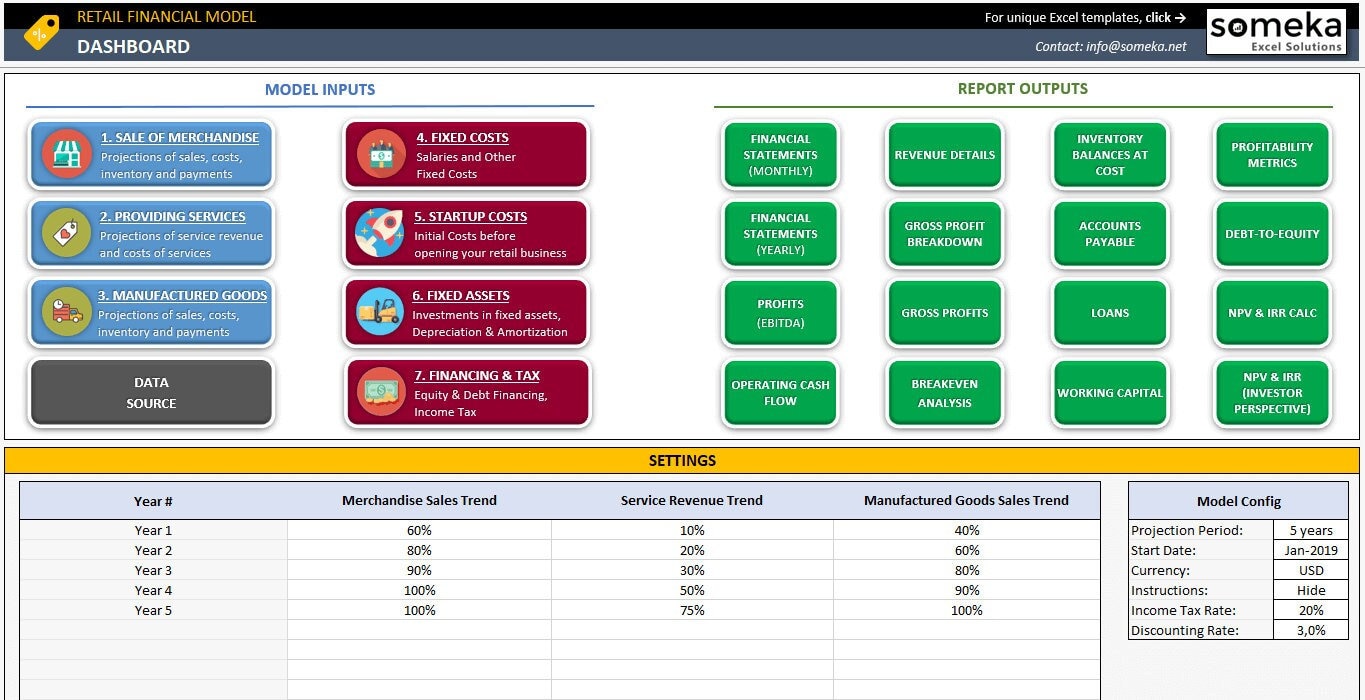Viewport: 1365px width, 700px height.
Task: View the Breakeven Analysis report
Action: pyautogui.click(x=944, y=393)
